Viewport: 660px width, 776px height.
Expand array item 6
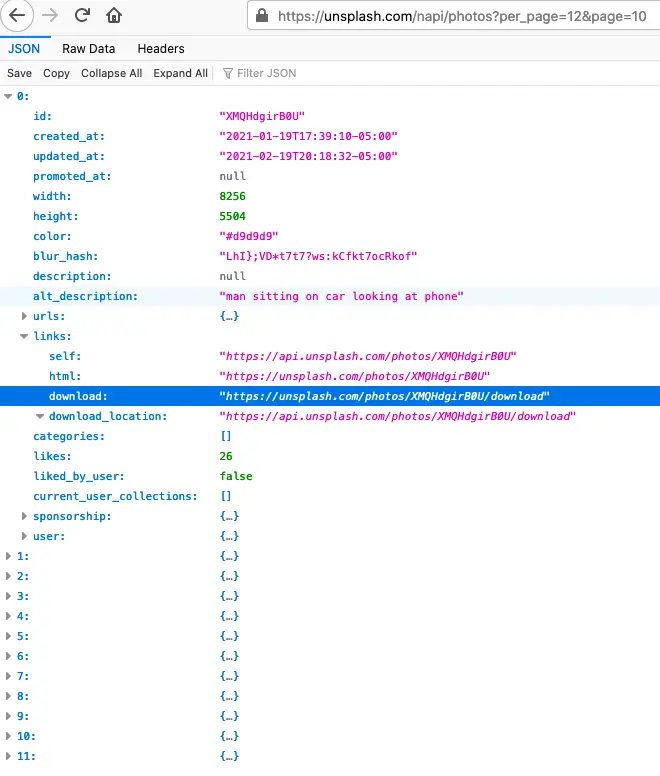tap(8, 656)
